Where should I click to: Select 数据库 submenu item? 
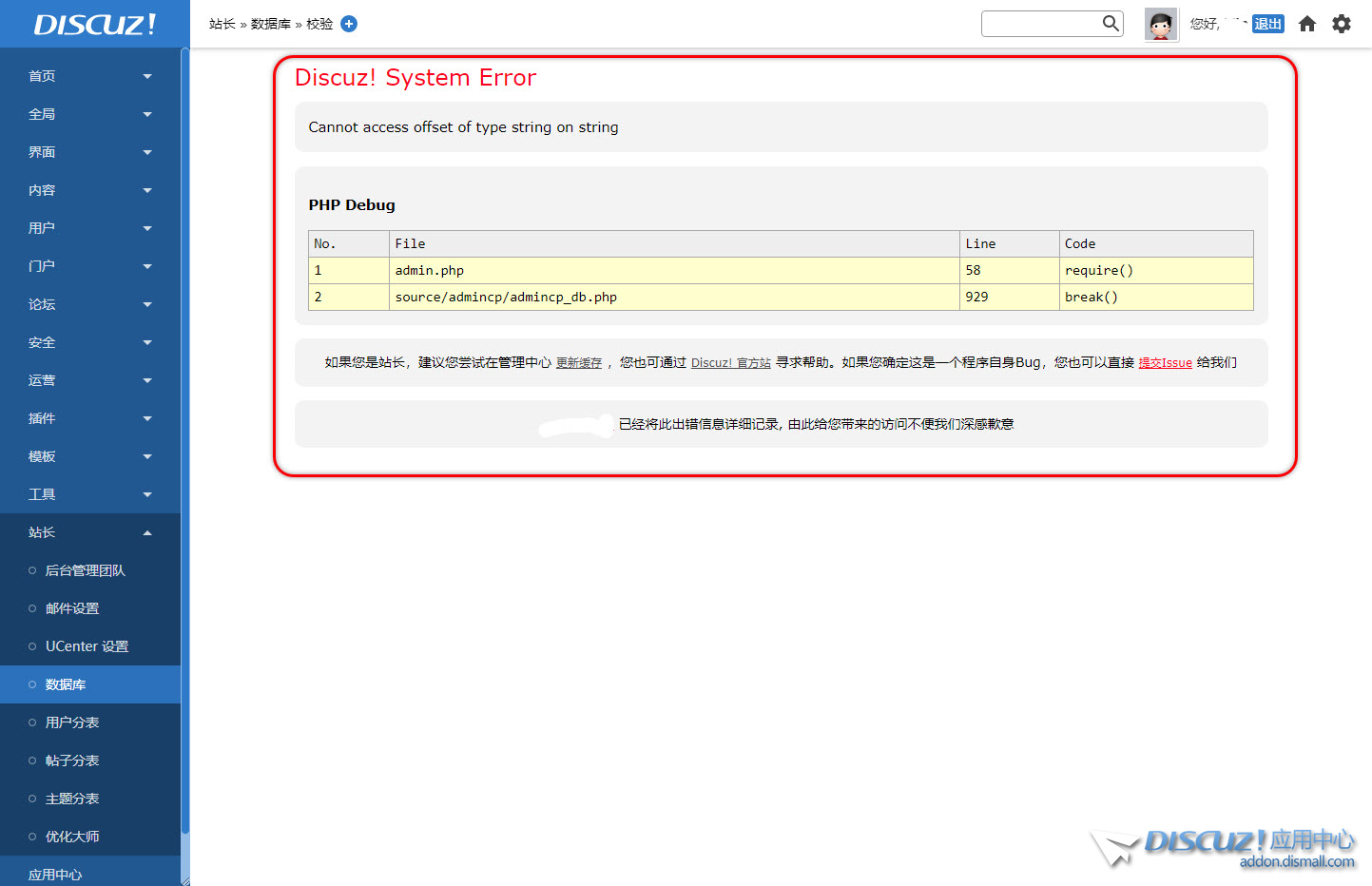(x=90, y=684)
